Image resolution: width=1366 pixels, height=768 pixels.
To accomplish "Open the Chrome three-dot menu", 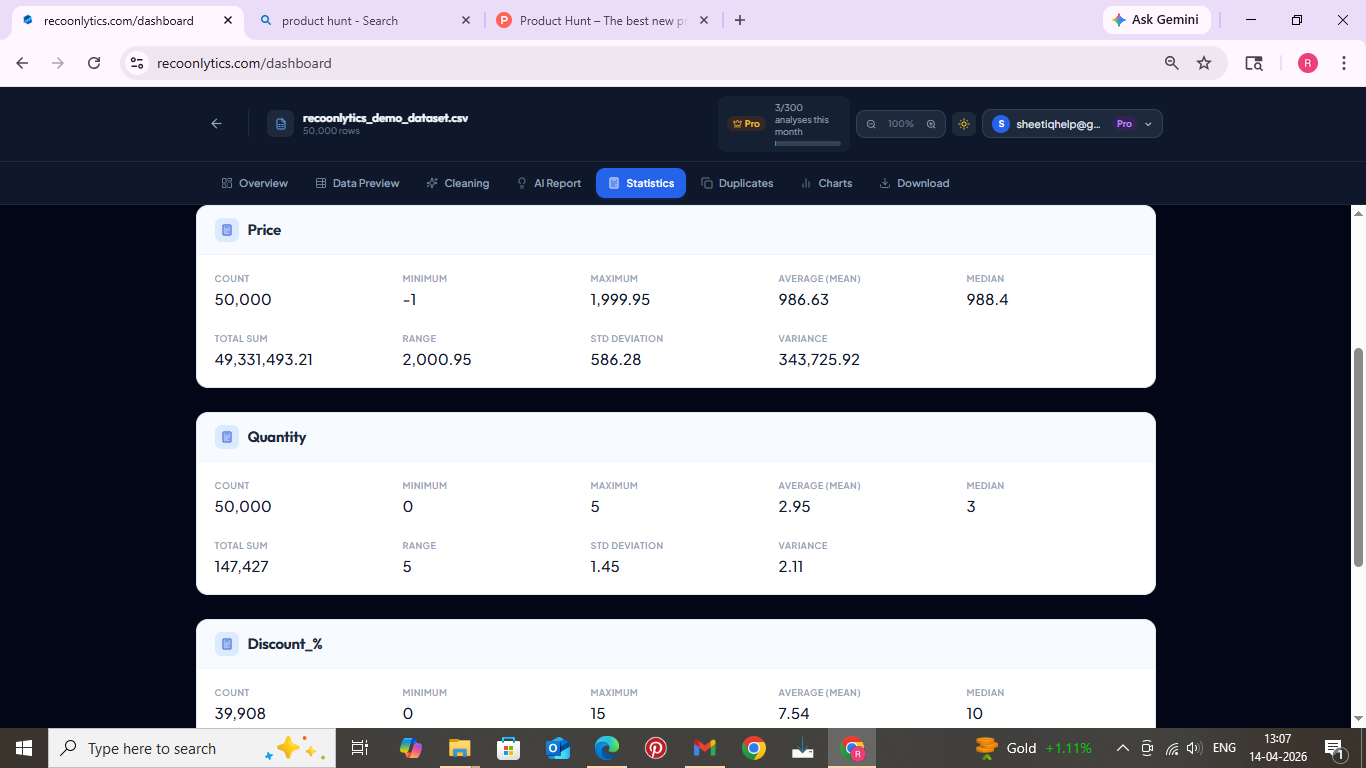I will pos(1344,63).
